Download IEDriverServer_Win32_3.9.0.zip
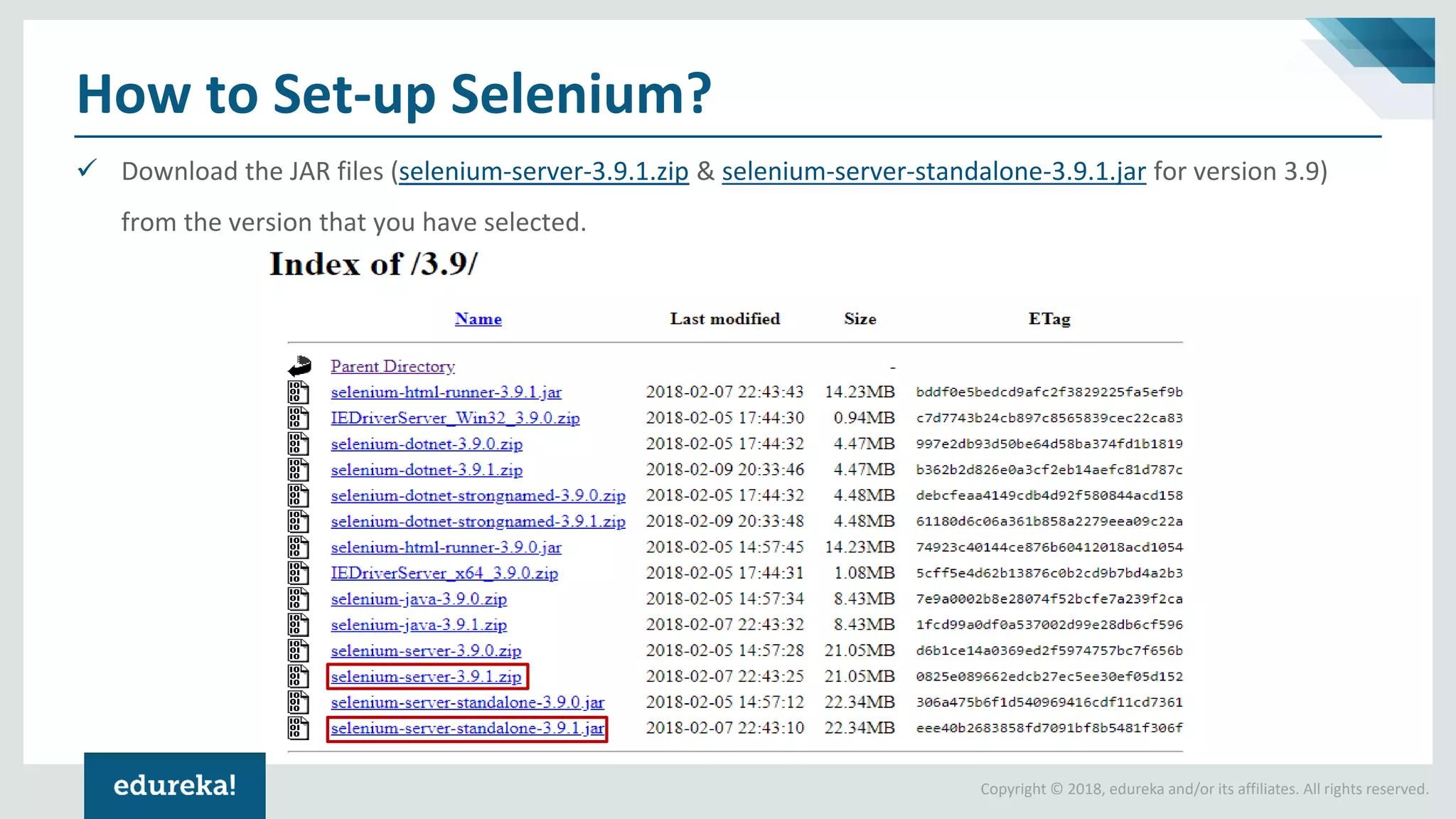Screen dimensions: 1456x819 [x=455, y=418]
